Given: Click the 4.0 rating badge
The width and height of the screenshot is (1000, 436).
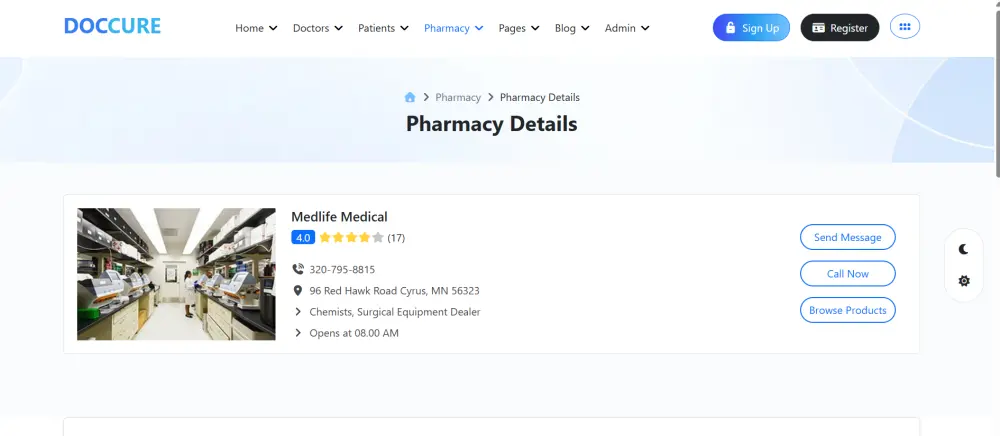Looking at the screenshot, I should (303, 238).
